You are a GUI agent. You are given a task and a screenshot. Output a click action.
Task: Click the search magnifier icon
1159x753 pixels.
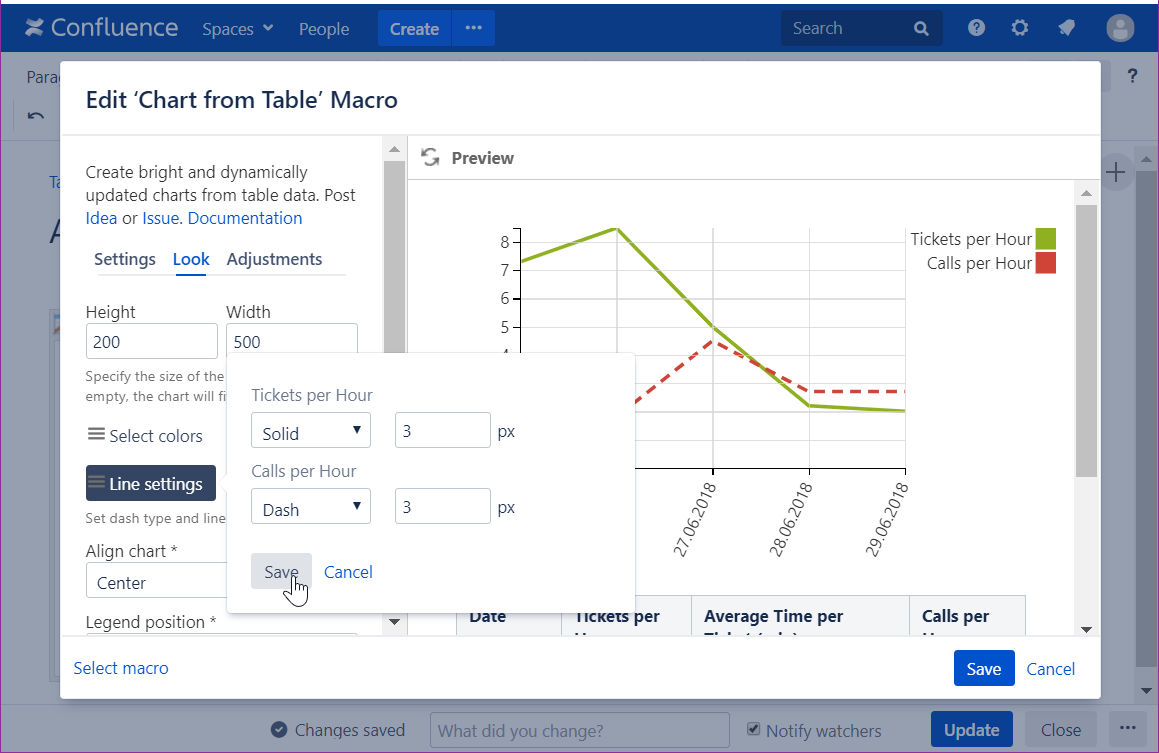click(921, 29)
